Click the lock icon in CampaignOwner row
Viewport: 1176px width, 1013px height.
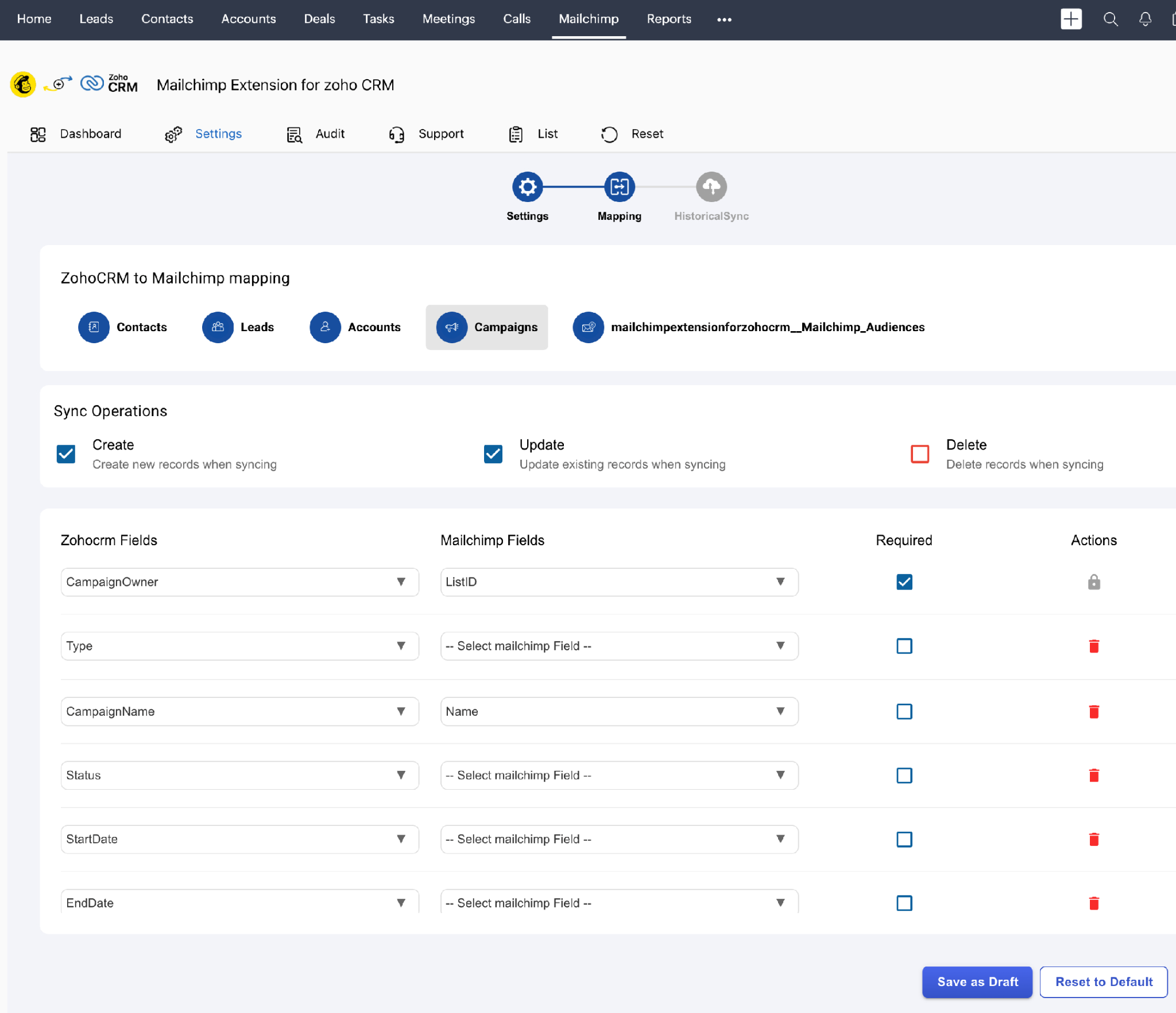click(1094, 582)
